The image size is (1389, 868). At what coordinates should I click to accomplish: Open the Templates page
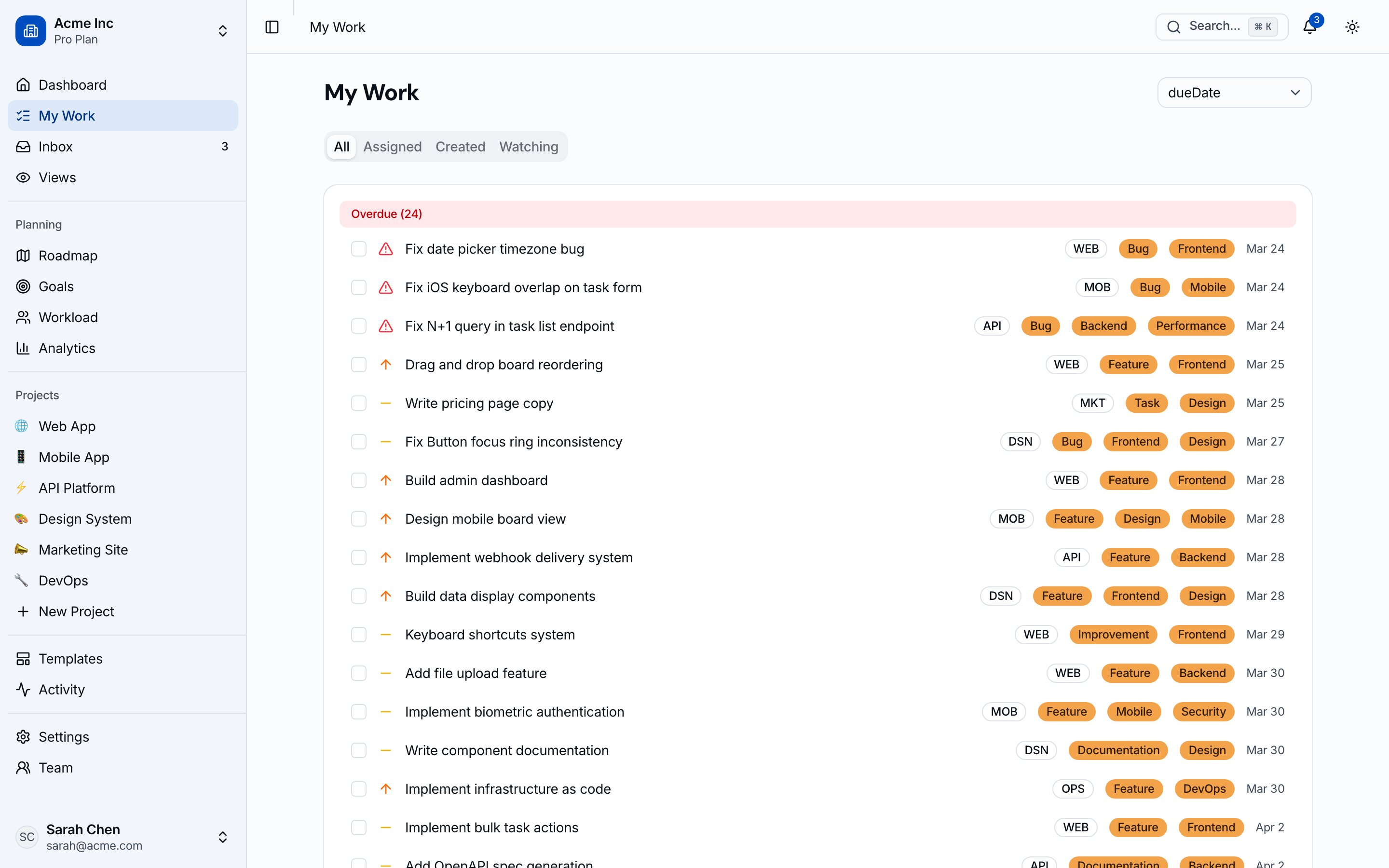[x=70, y=658]
